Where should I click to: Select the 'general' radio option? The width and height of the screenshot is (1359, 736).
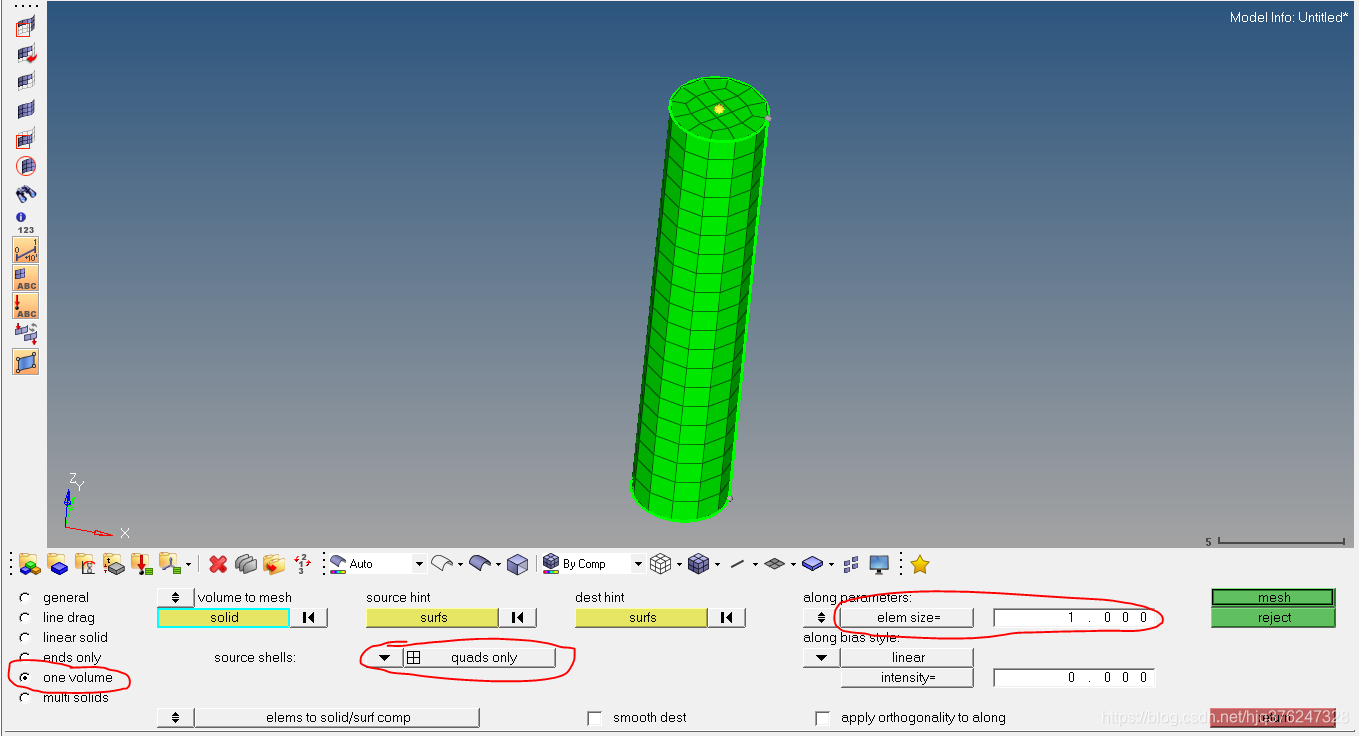tap(25, 598)
